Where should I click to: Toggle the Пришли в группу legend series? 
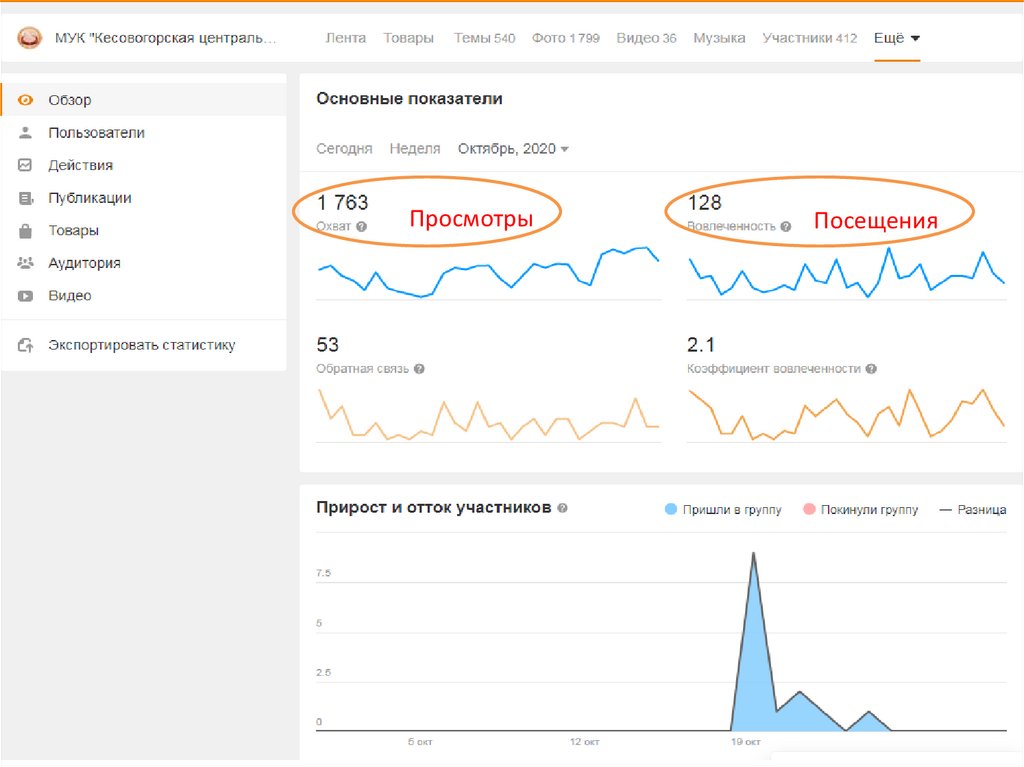coord(670,510)
